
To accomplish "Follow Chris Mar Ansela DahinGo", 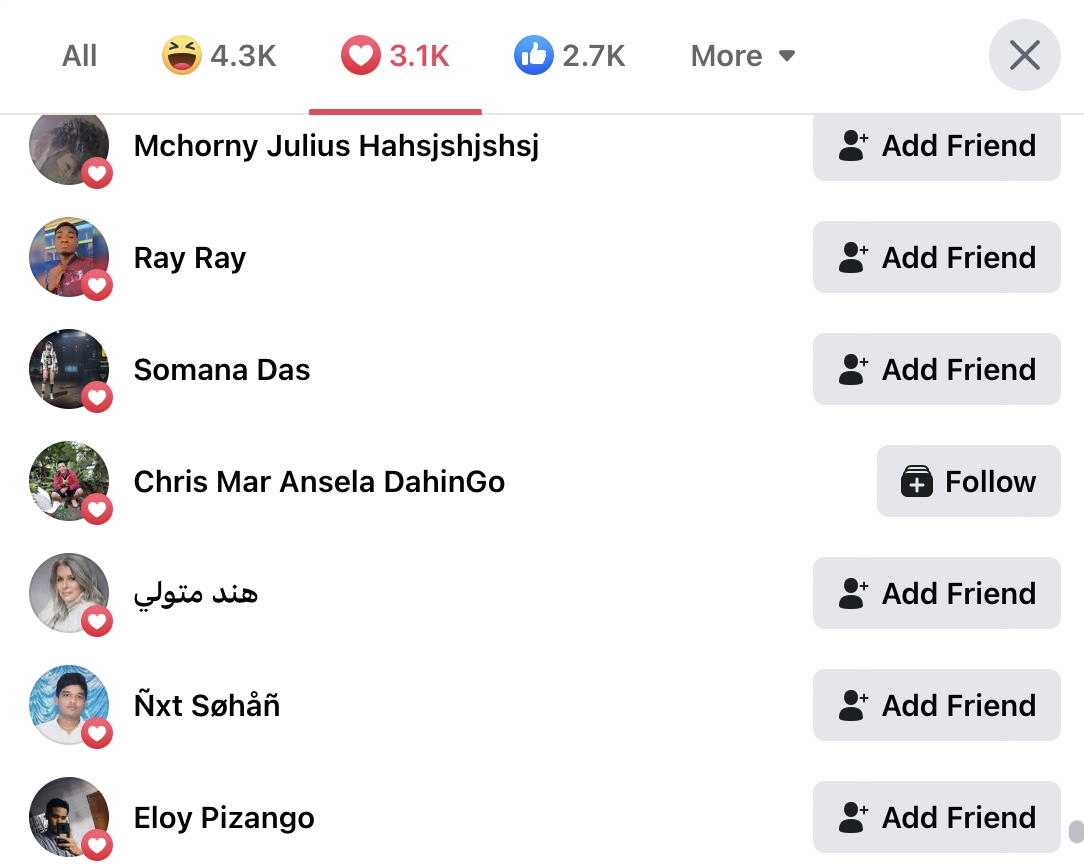I will coord(969,481).
